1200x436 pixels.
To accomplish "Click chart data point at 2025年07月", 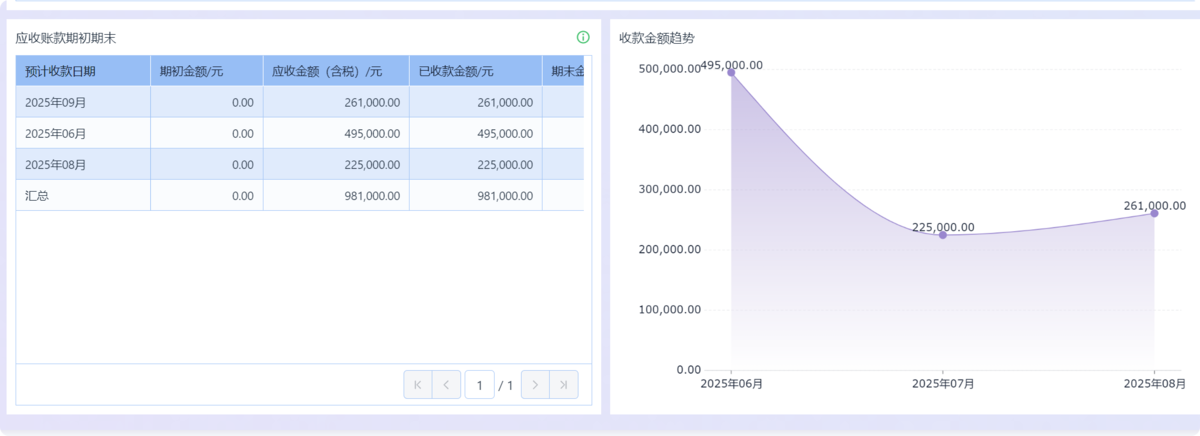I will click(x=943, y=234).
